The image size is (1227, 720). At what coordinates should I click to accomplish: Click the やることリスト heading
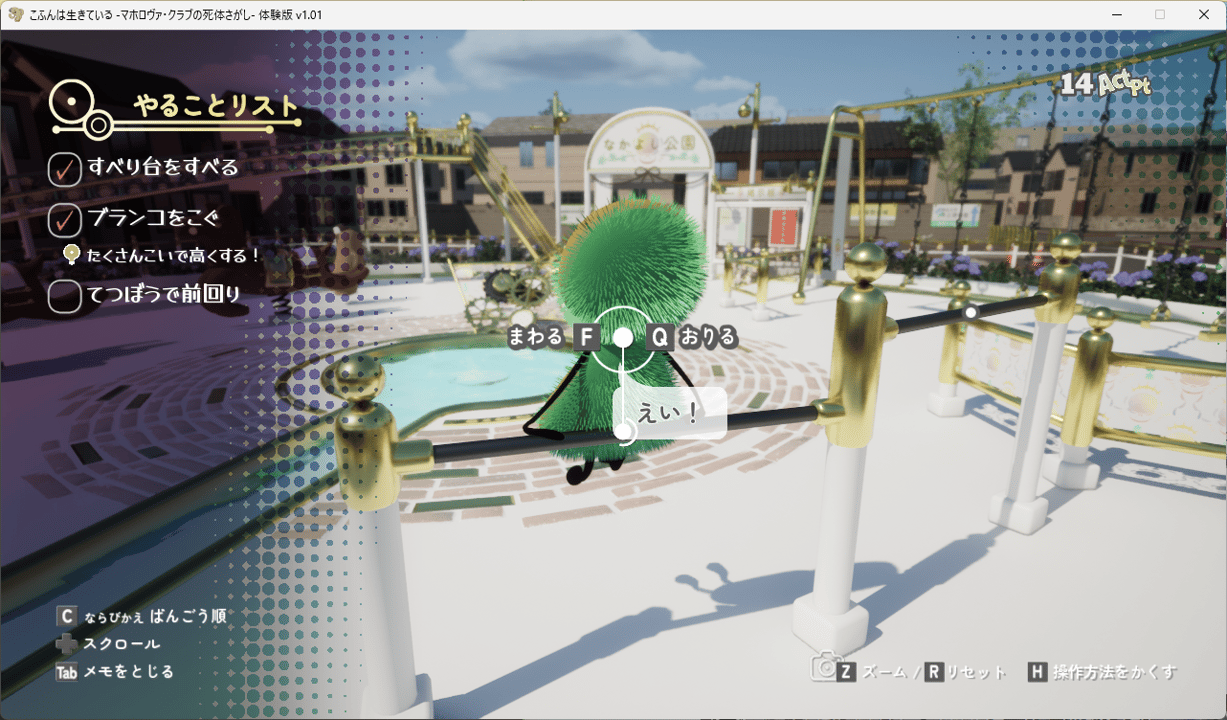(216, 106)
